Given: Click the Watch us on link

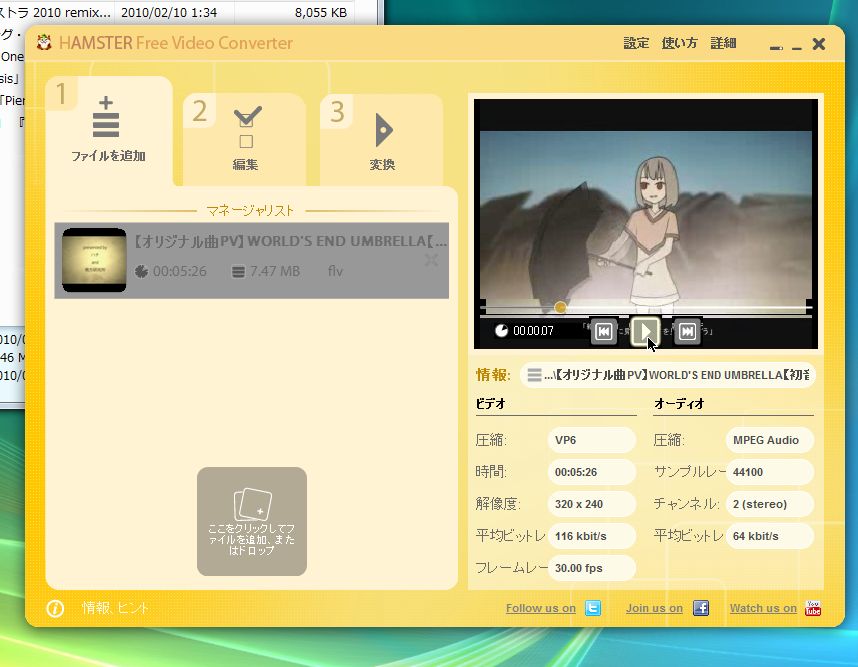Looking at the screenshot, I should [x=763, y=608].
